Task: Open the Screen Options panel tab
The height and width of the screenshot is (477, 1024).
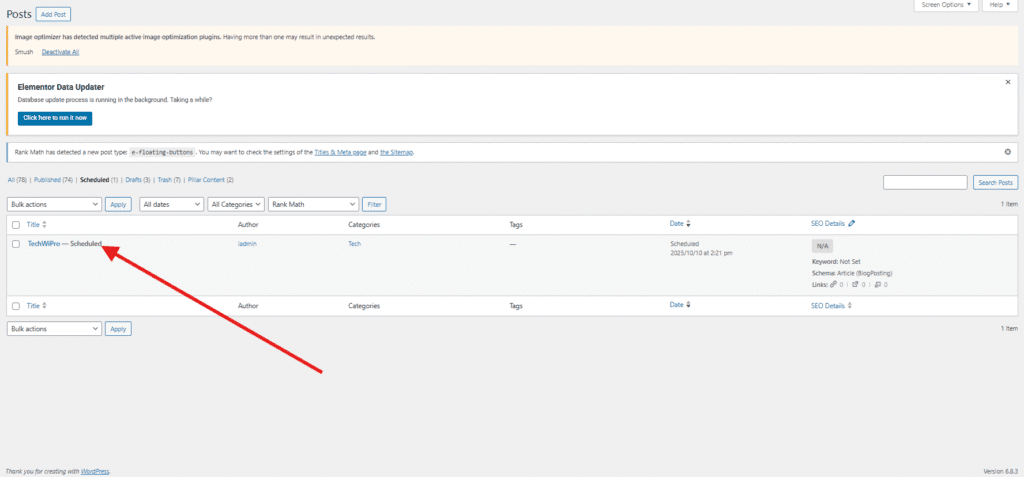Action: pos(945,5)
